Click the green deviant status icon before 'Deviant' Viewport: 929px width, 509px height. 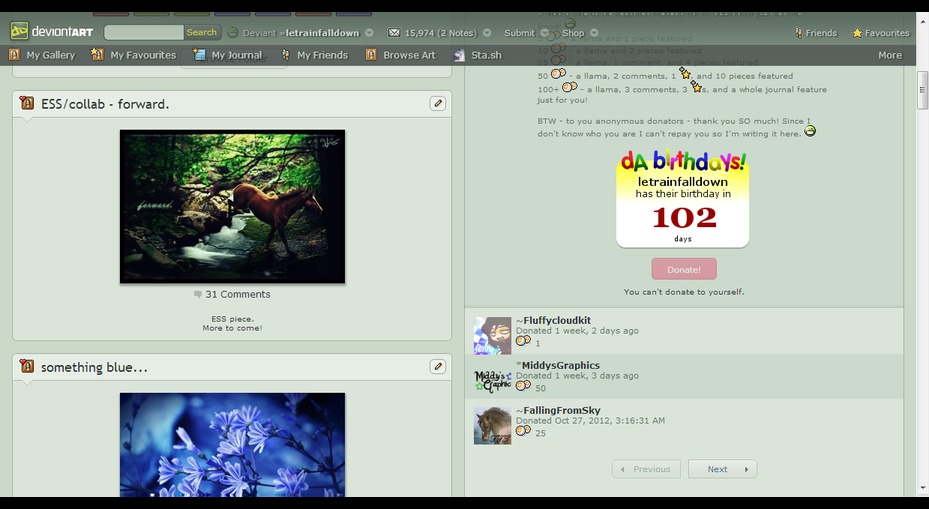233,33
